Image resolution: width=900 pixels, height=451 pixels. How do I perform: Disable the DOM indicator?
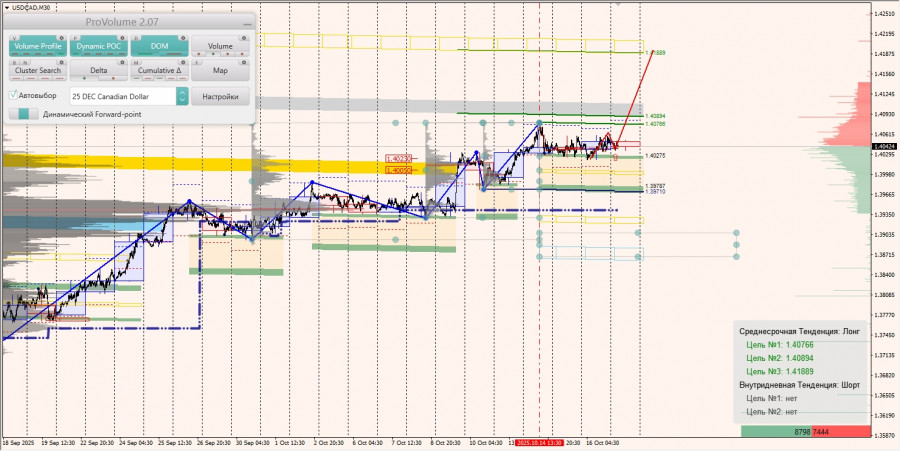point(160,46)
